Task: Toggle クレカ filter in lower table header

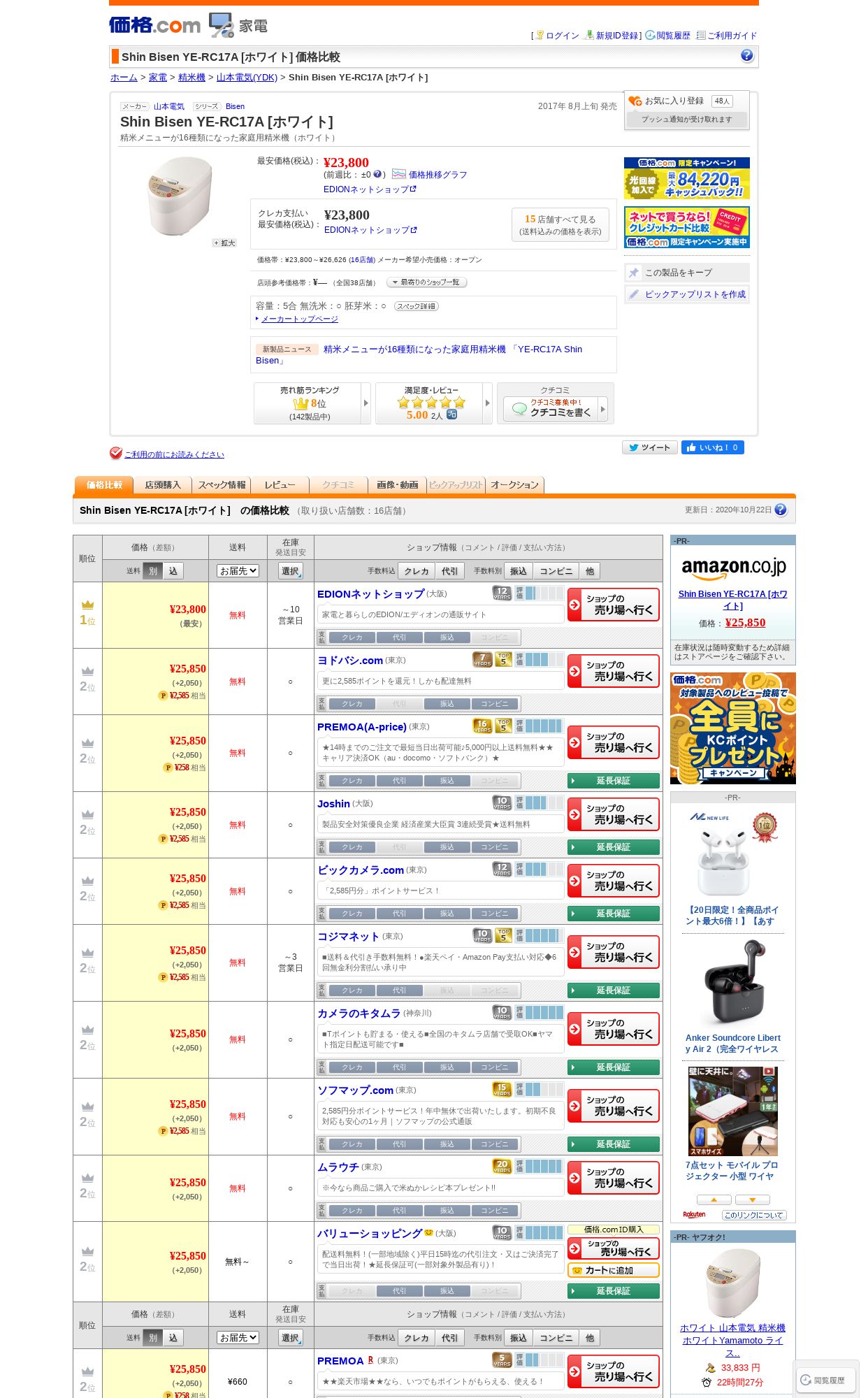Action: 417,1338
